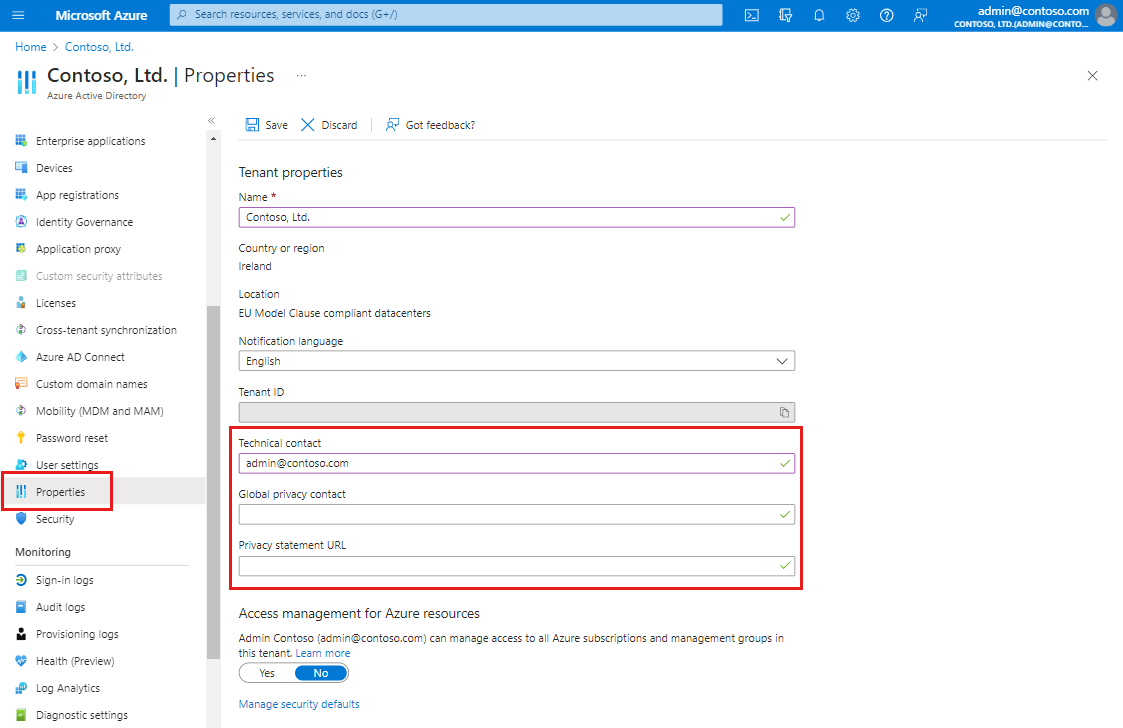Viewport: 1123px width, 728px height.
Task: Open the Manage security defaults link
Action: coord(299,704)
